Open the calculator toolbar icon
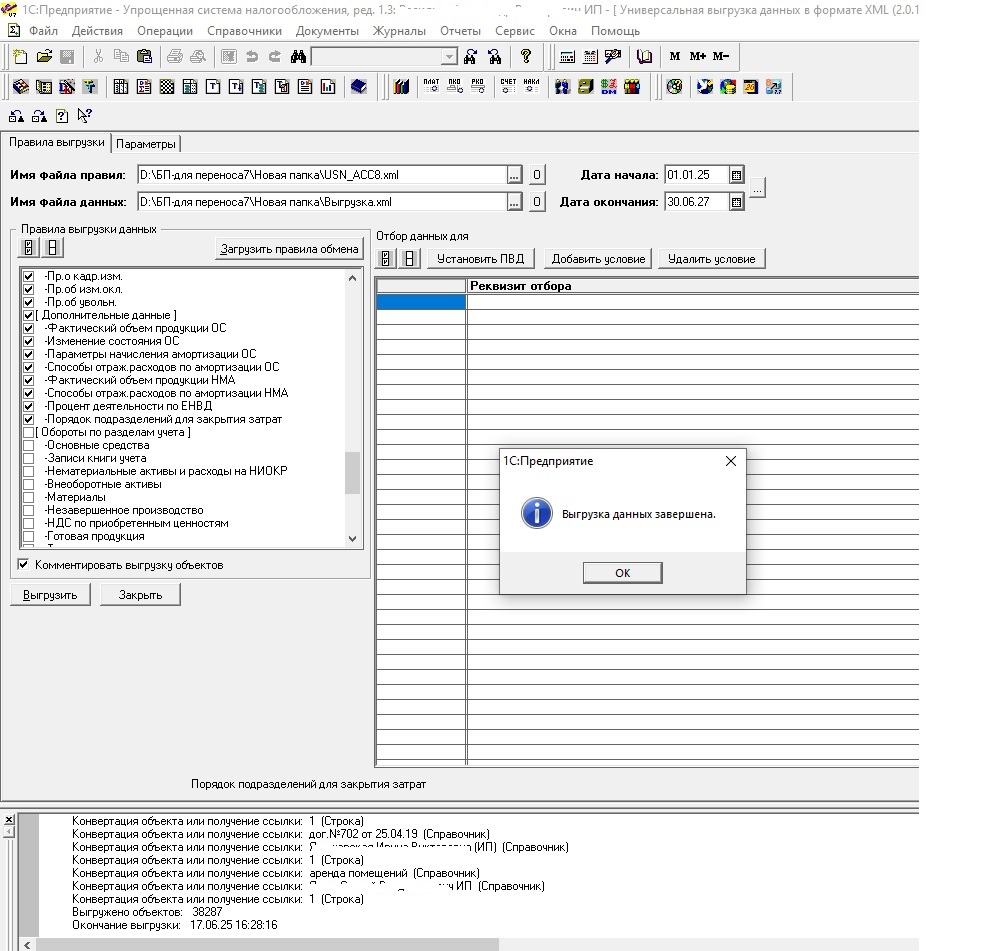This screenshot has height=951, width=1008. [567, 57]
